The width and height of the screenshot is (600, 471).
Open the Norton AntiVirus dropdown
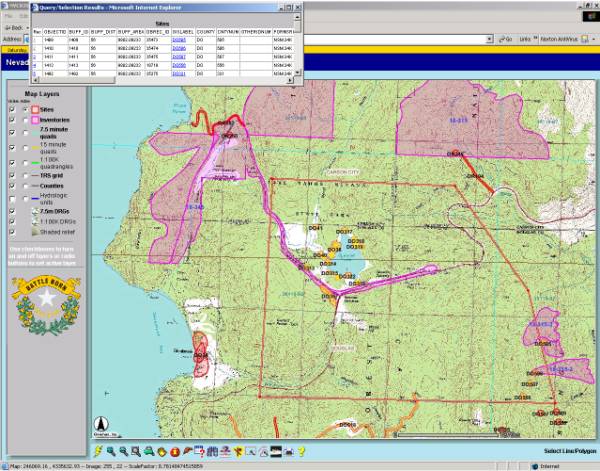(594, 39)
